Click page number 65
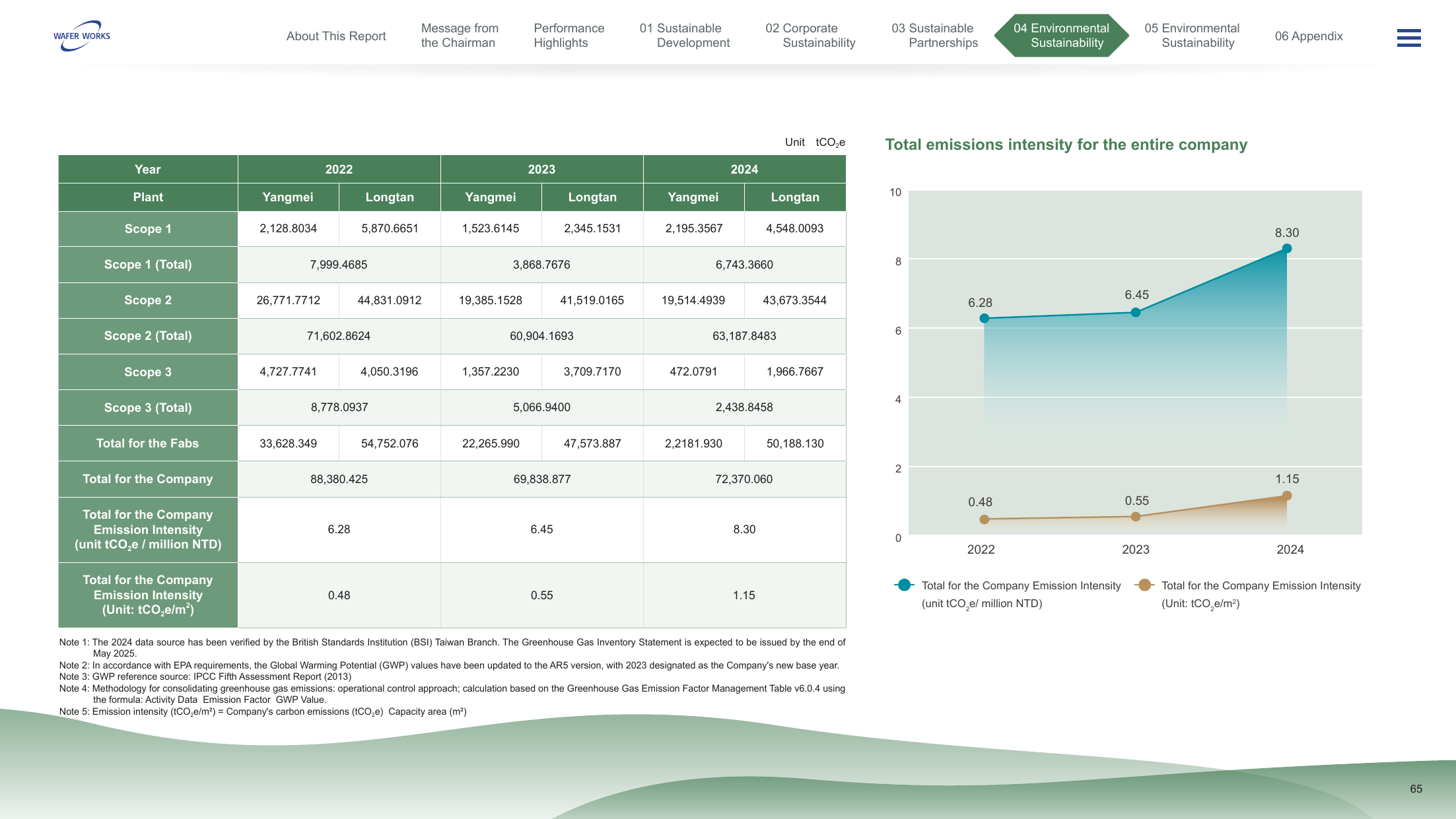1456x819 pixels. 1416,789
